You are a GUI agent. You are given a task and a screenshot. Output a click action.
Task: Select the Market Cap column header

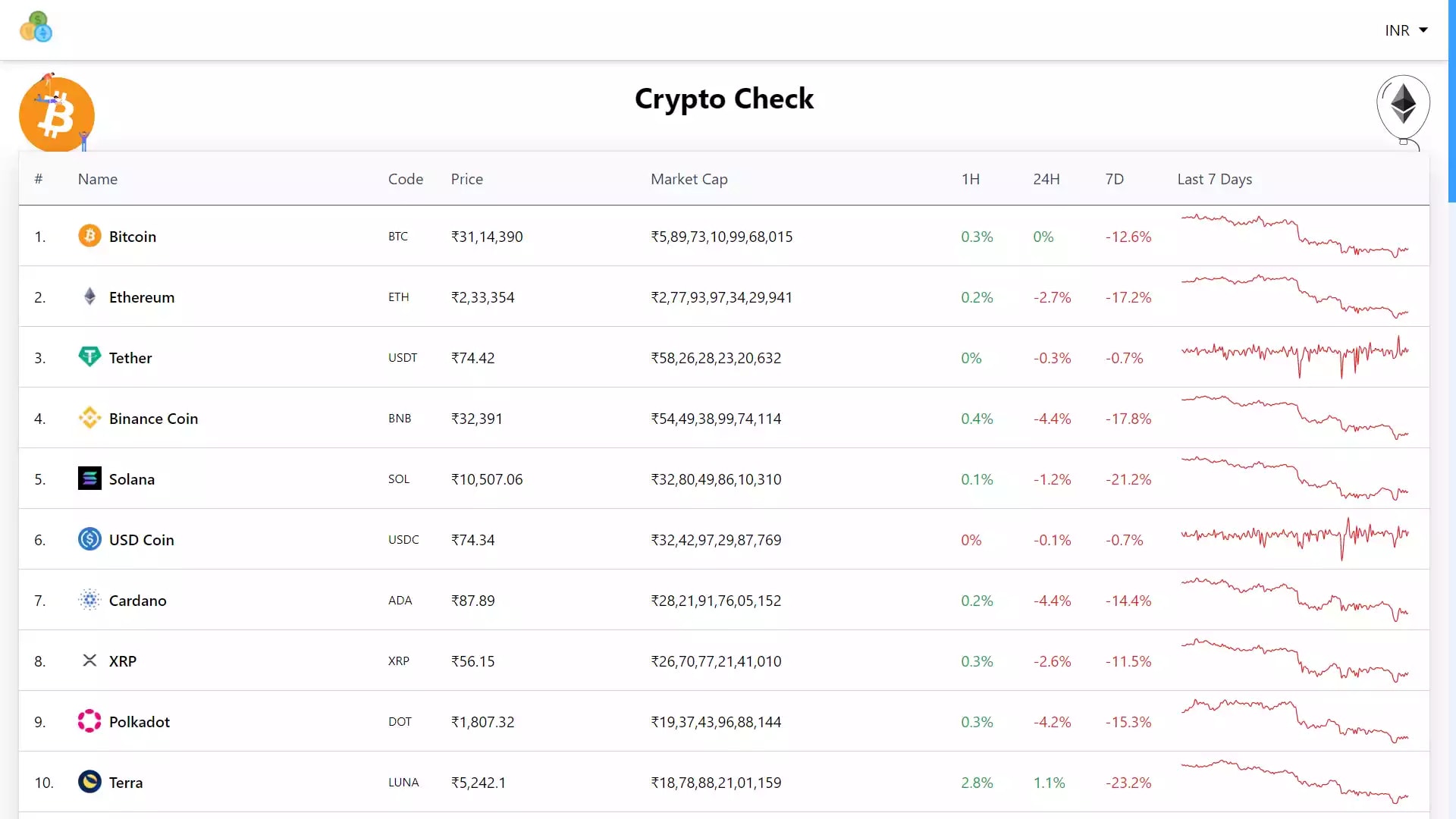689,179
